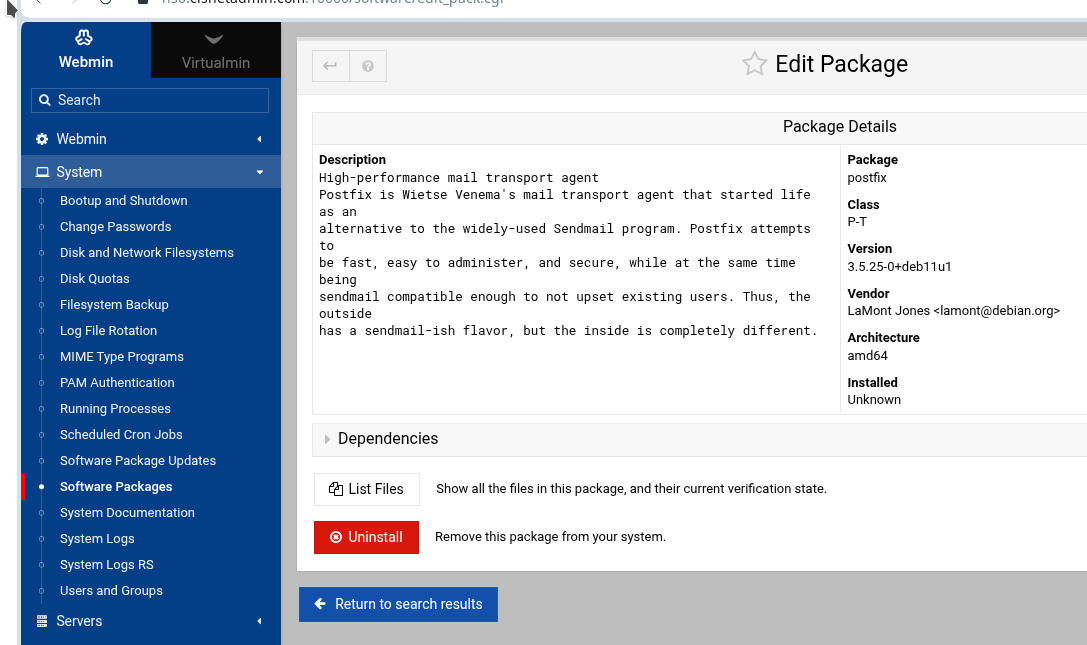The width and height of the screenshot is (1087, 645).
Task: Click the Virtualmin chevron icon
Action: (214, 40)
